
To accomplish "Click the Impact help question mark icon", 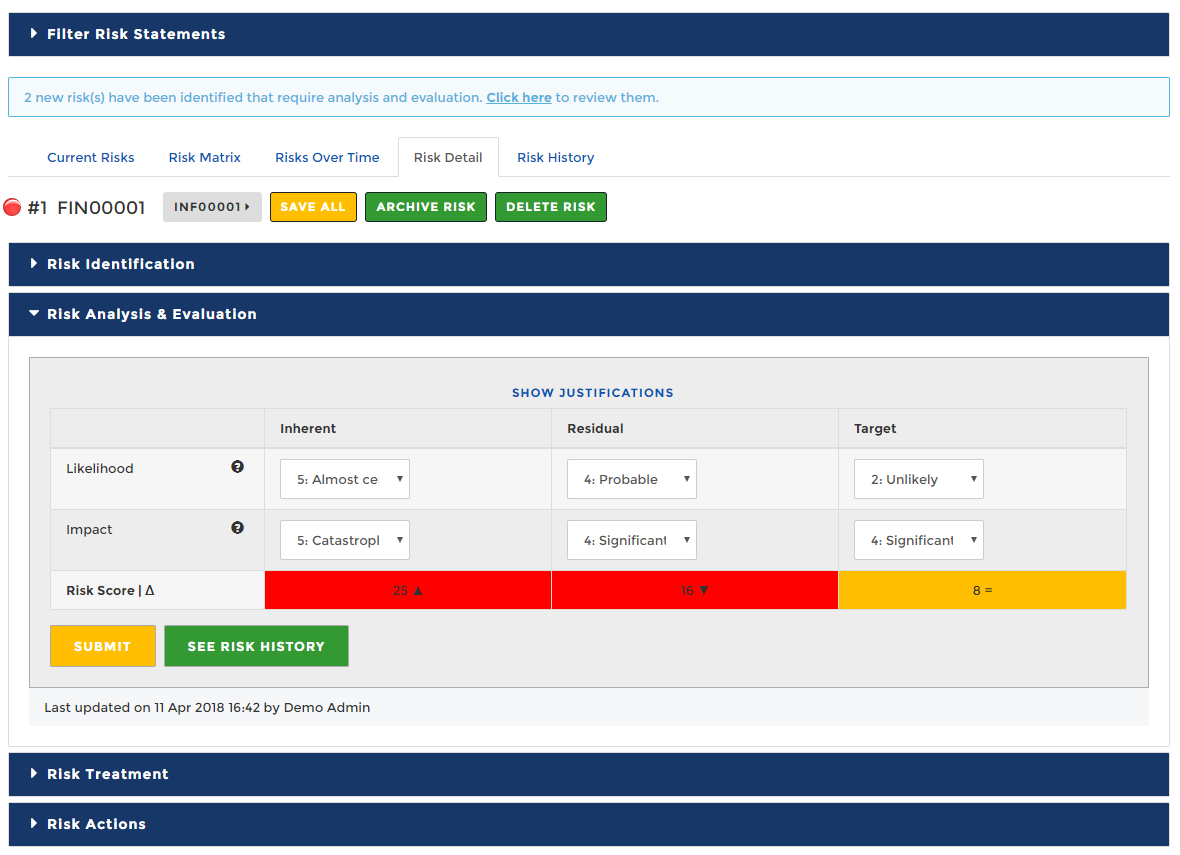I will click(237, 528).
